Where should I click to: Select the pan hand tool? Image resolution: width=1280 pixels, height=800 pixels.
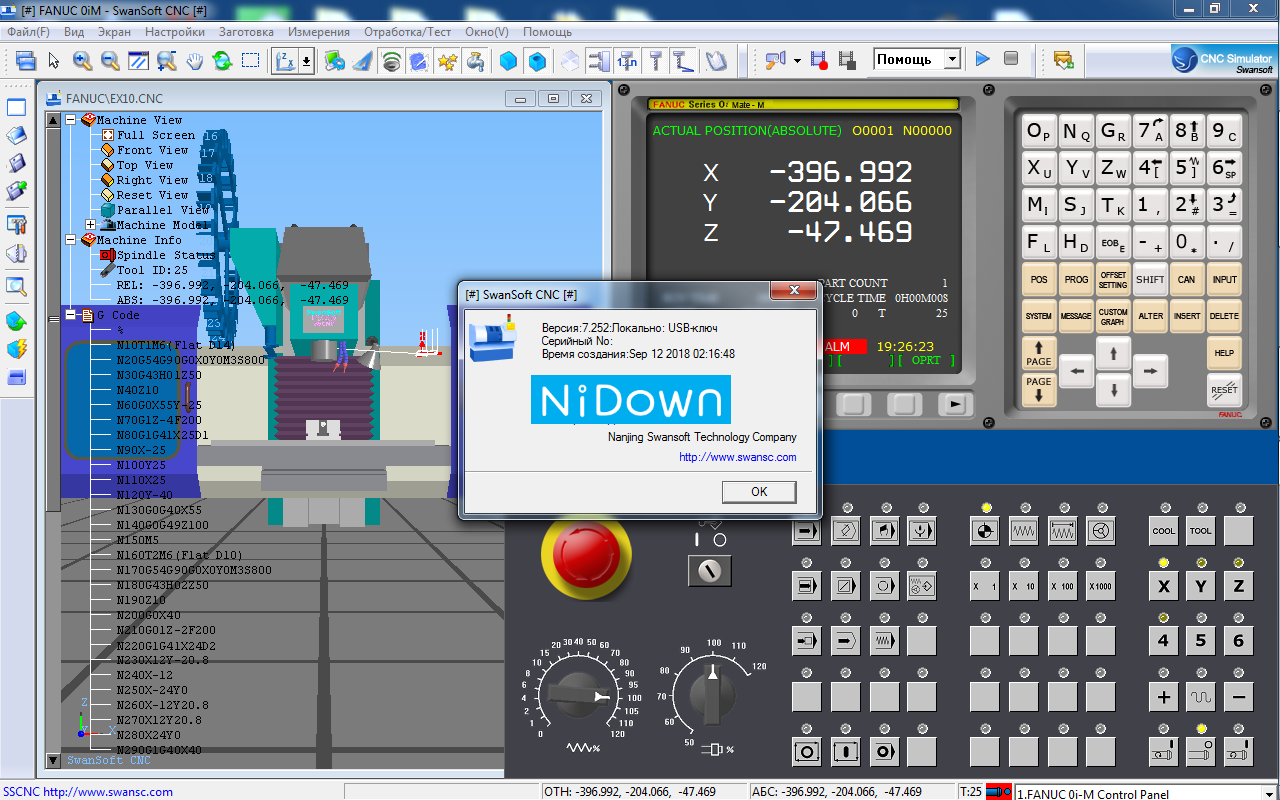click(x=194, y=60)
